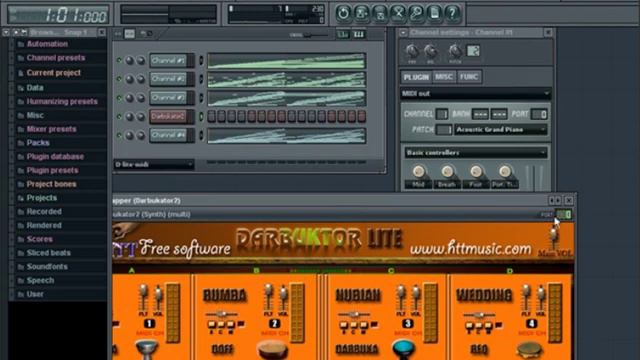Toggle first step button in Darbukator2 row
Image resolution: width=640 pixels, height=360 pixels.
[211, 117]
